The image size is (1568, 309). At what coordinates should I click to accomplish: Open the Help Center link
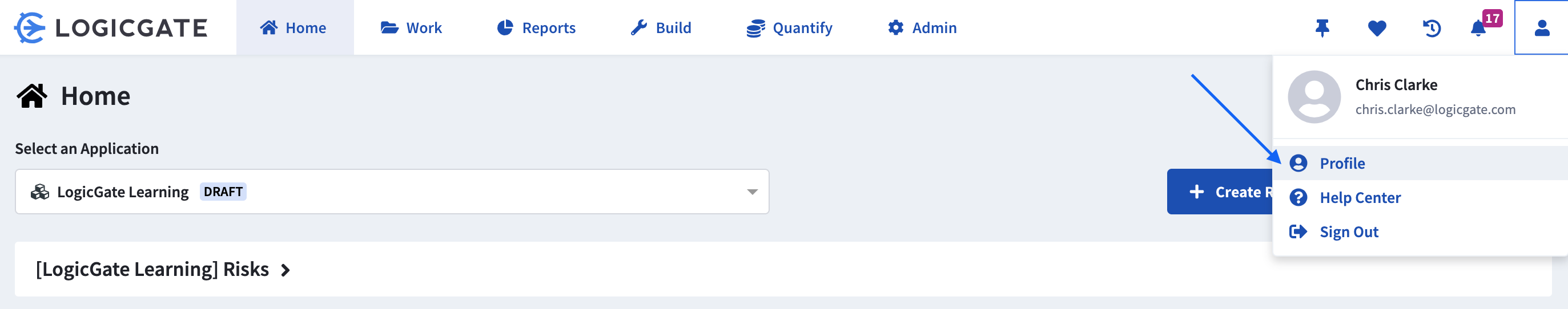pyautogui.click(x=1360, y=198)
